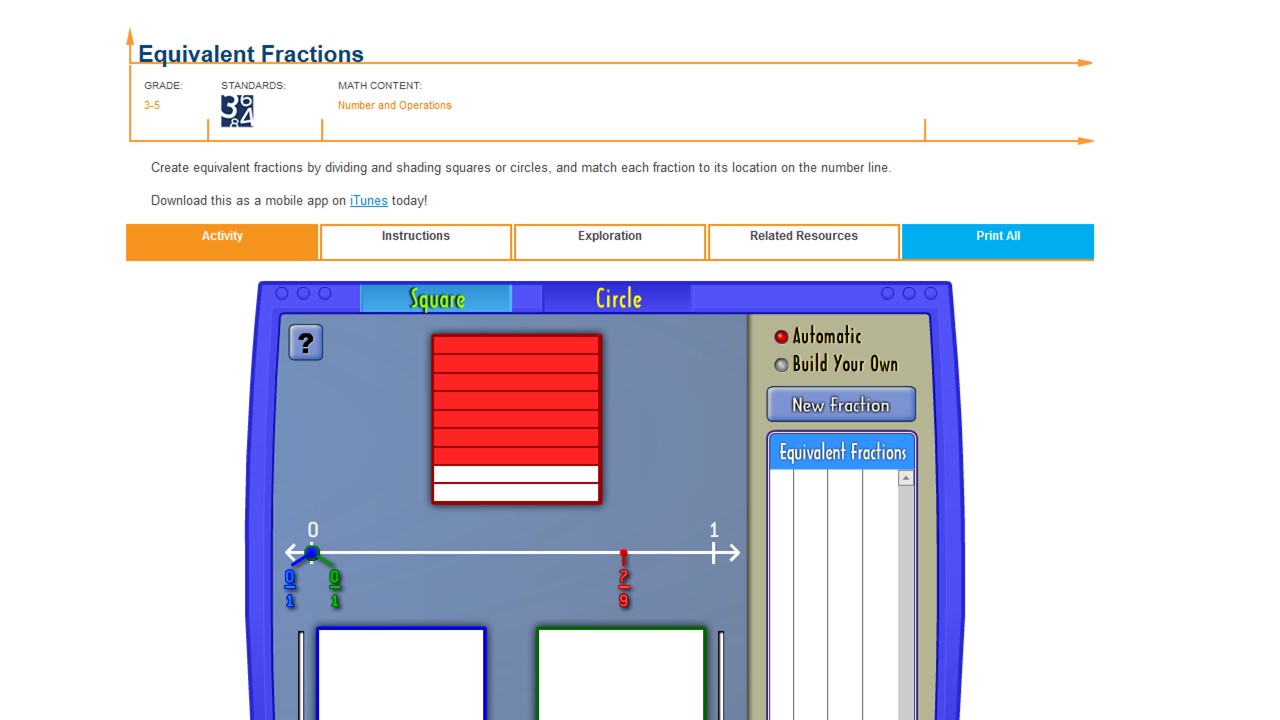The image size is (1280, 720).
Task: Click the blue 0/1 fraction label
Action: (x=289, y=588)
